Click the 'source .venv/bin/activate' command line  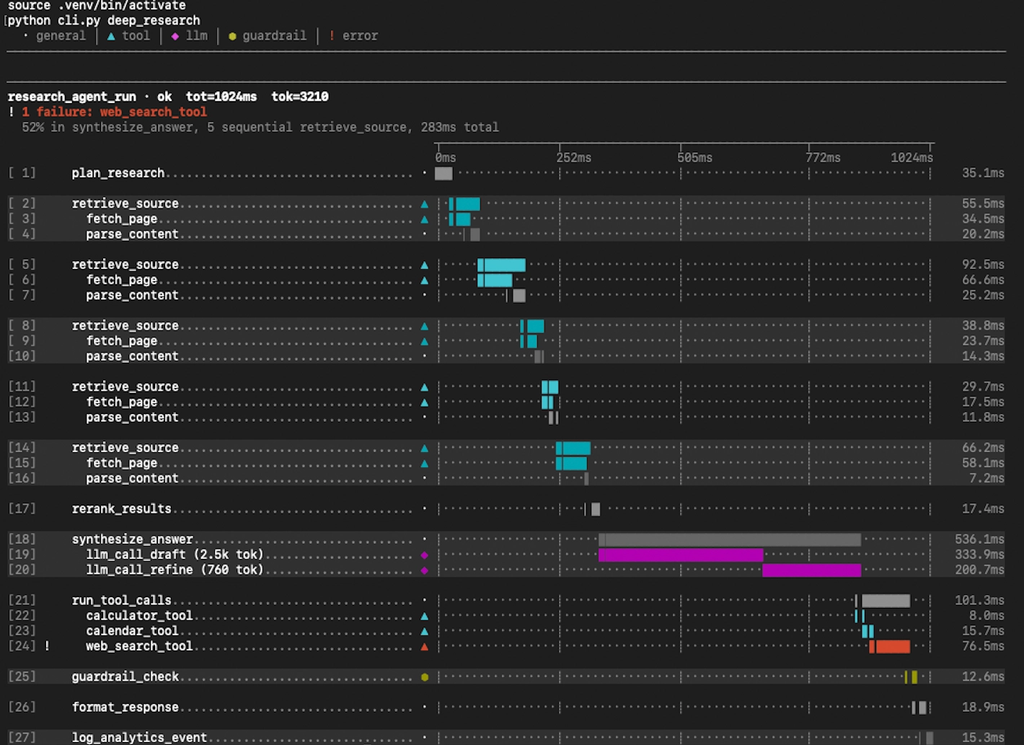[x=97, y=6]
